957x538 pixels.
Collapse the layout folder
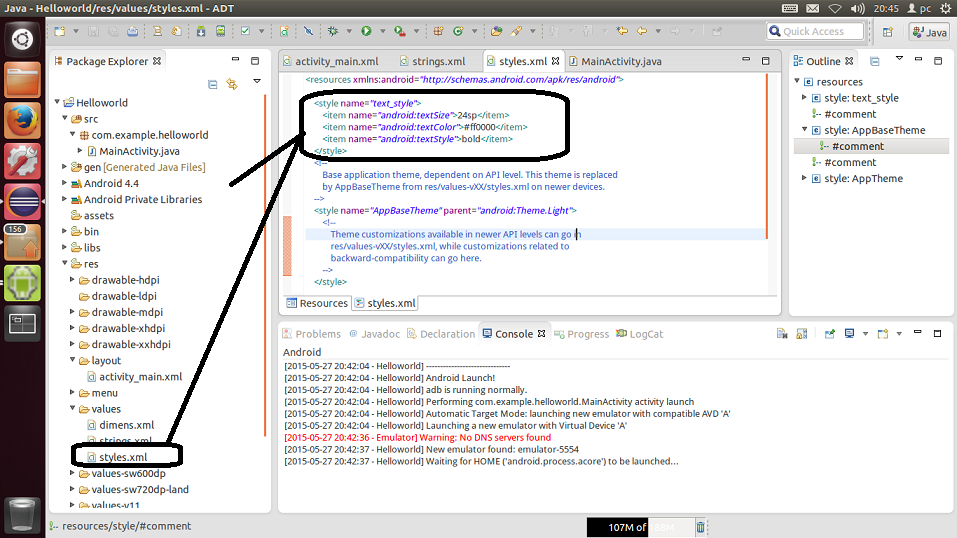coord(73,360)
